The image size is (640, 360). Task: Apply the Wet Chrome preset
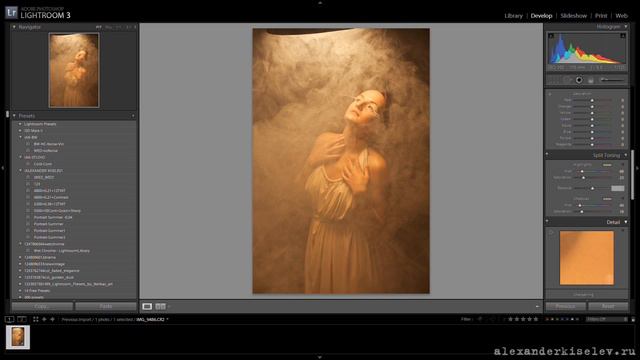pos(61,251)
